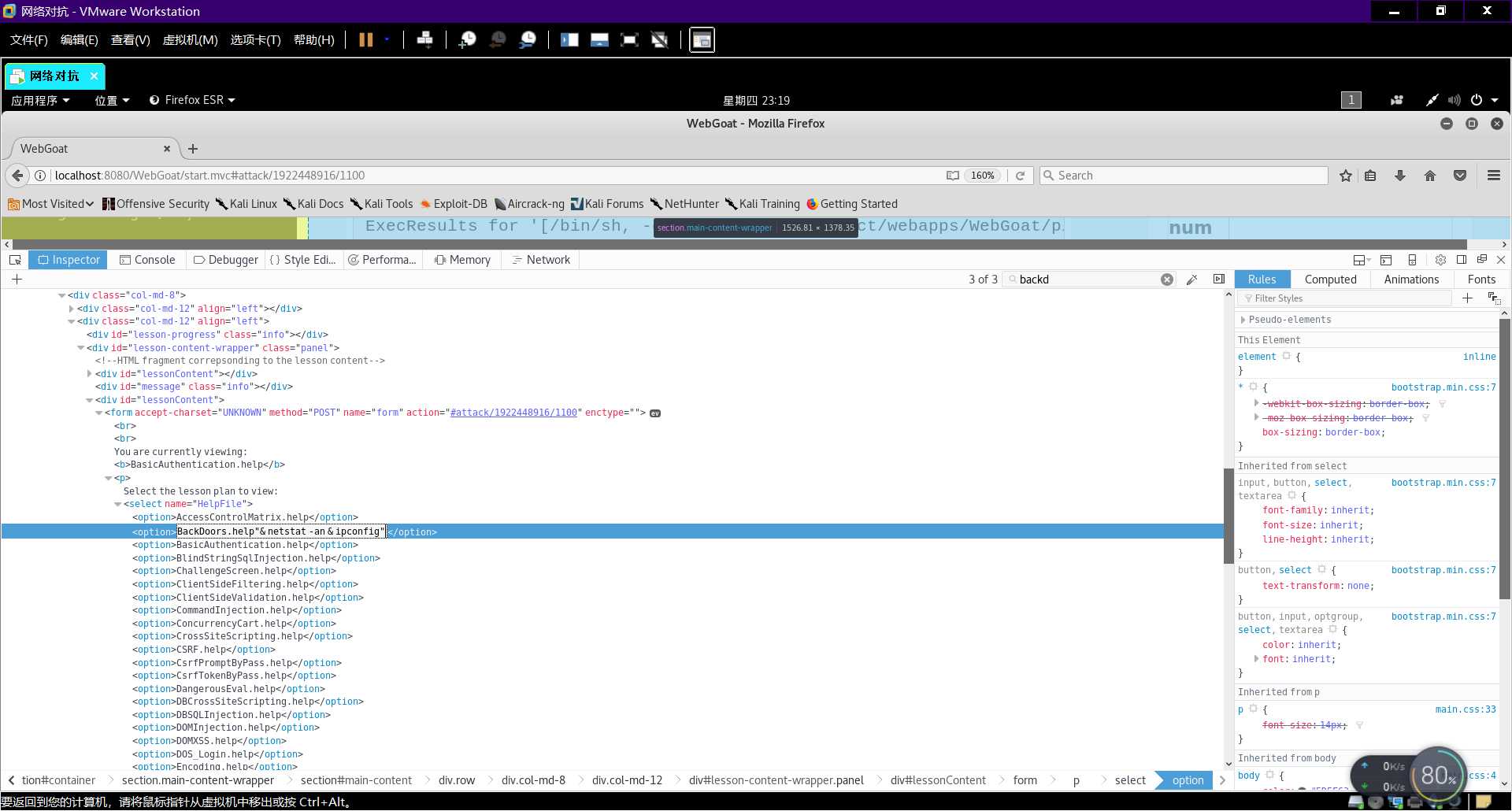Viewport: 1512px width, 811px height.
Task: Clear the backd search field
Action: [1167, 280]
